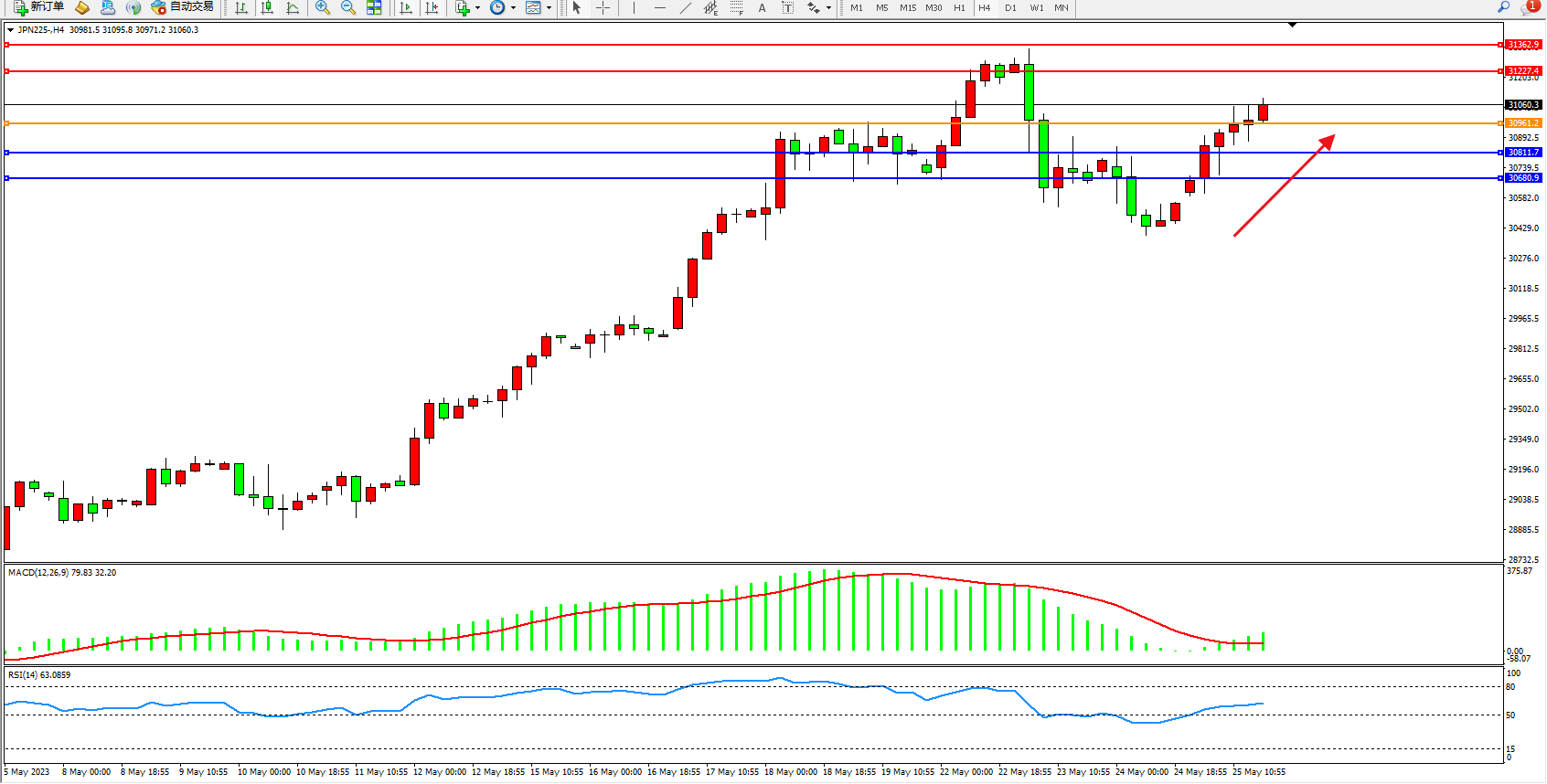Tile chart windows icon
This screenshot has width=1547, height=784.
pyautogui.click(x=374, y=7)
